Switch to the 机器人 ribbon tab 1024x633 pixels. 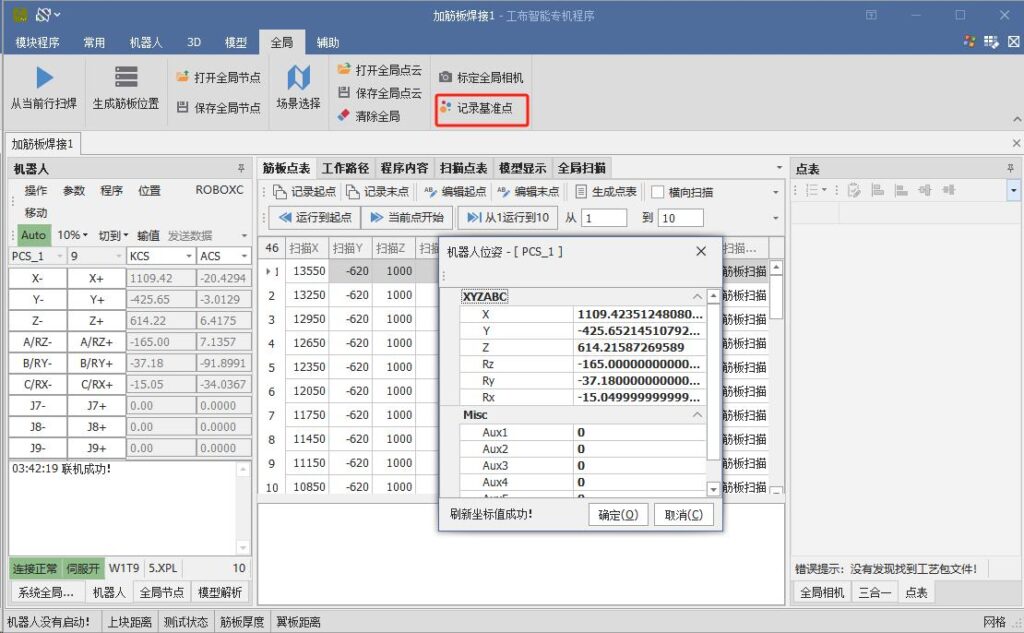[x=146, y=43]
